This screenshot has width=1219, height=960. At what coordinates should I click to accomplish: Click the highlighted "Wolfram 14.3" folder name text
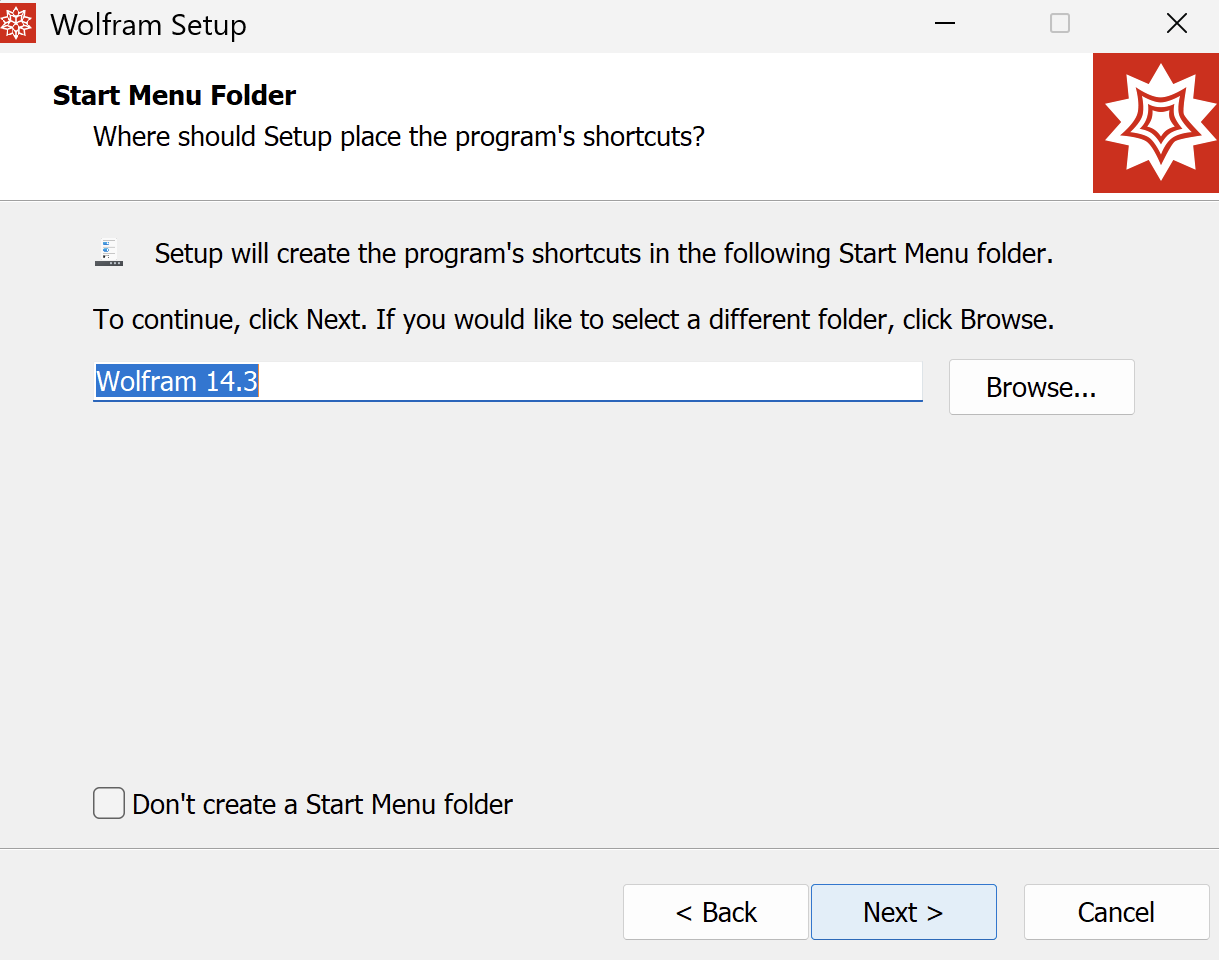pos(177,382)
